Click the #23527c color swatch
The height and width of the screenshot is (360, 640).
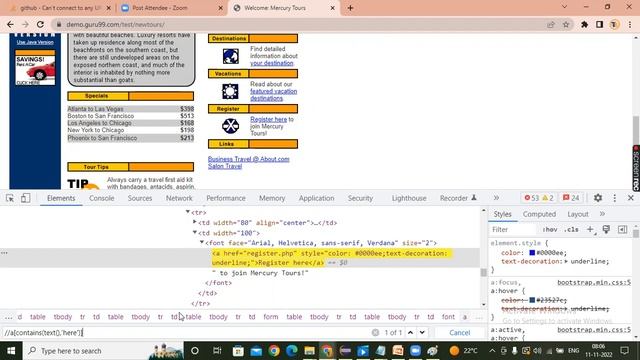click(532, 300)
